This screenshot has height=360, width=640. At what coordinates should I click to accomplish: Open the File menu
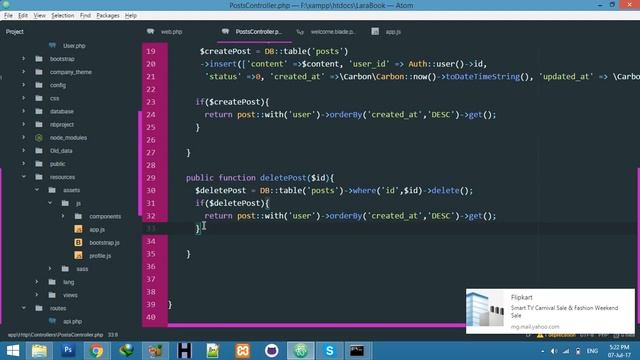coord(8,16)
